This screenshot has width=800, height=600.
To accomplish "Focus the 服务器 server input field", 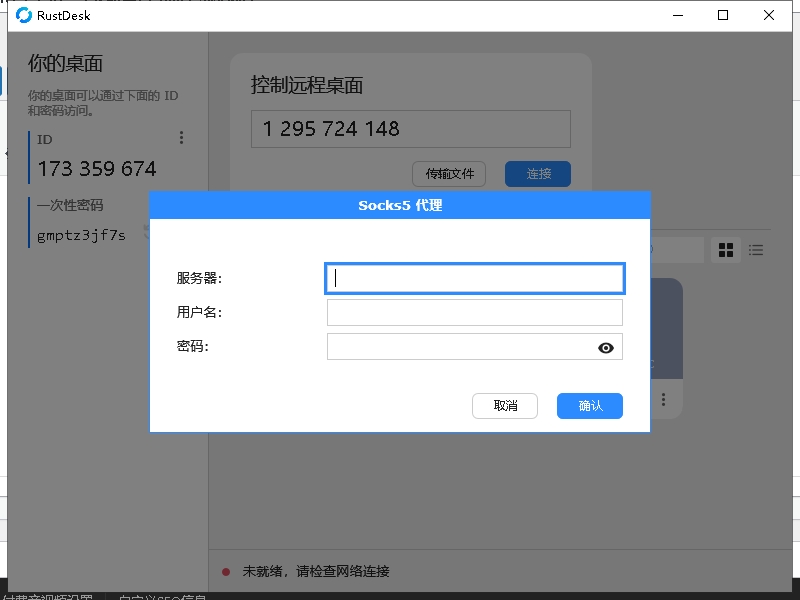I will coord(474,279).
